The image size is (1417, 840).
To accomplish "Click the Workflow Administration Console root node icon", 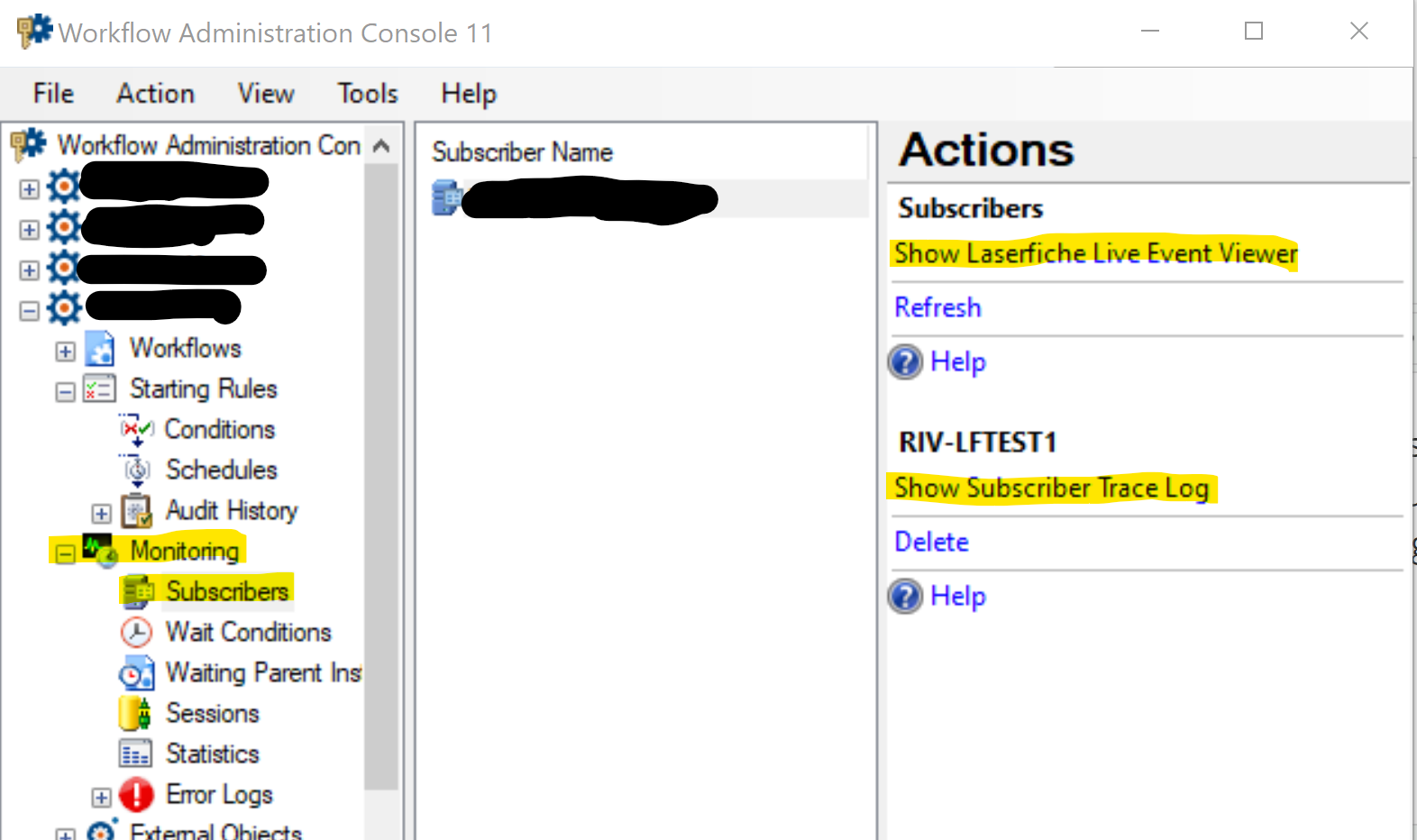I will 28,144.
